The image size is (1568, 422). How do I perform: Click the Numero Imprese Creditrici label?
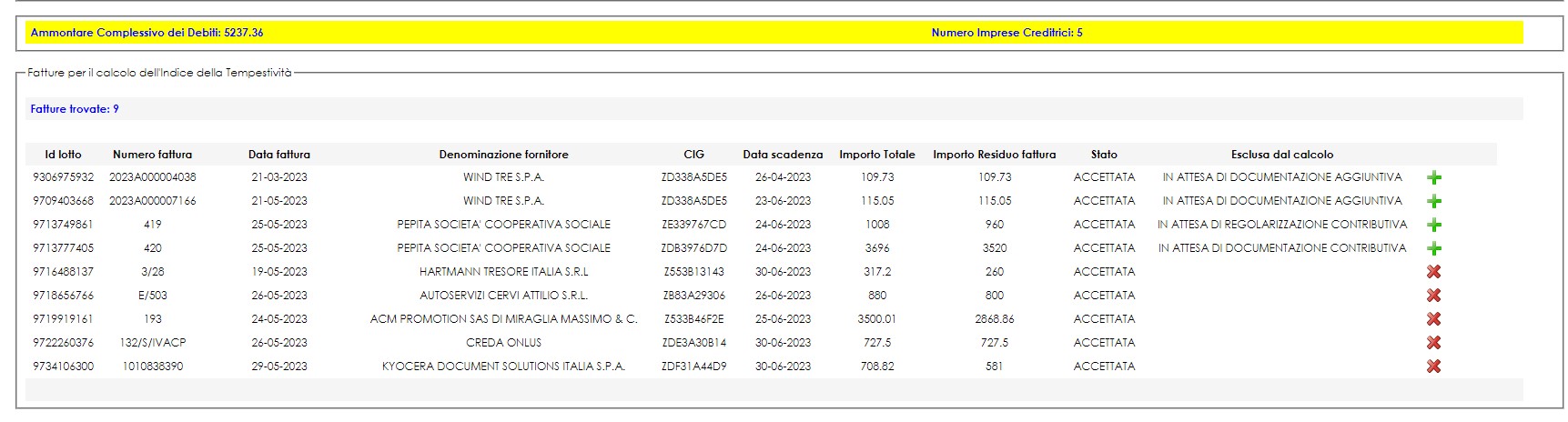[x=1007, y=33]
